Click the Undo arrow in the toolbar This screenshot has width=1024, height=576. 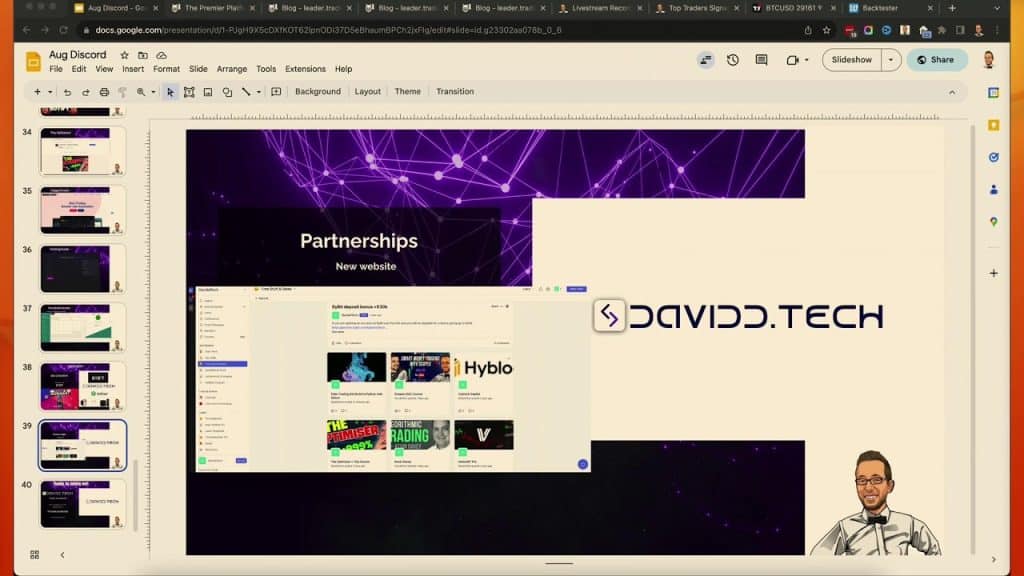[68, 92]
